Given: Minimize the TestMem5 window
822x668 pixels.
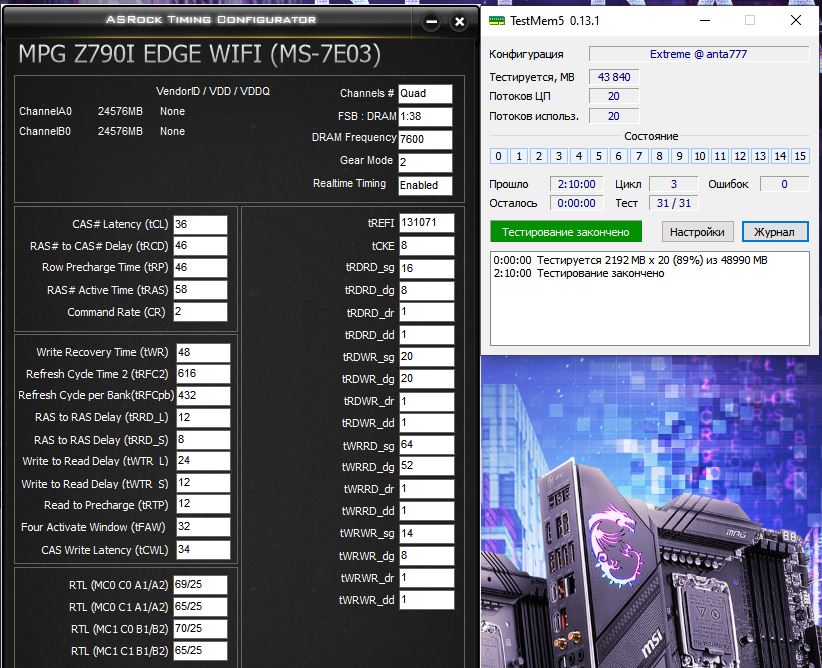Looking at the screenshot, I should pos(705,20).
